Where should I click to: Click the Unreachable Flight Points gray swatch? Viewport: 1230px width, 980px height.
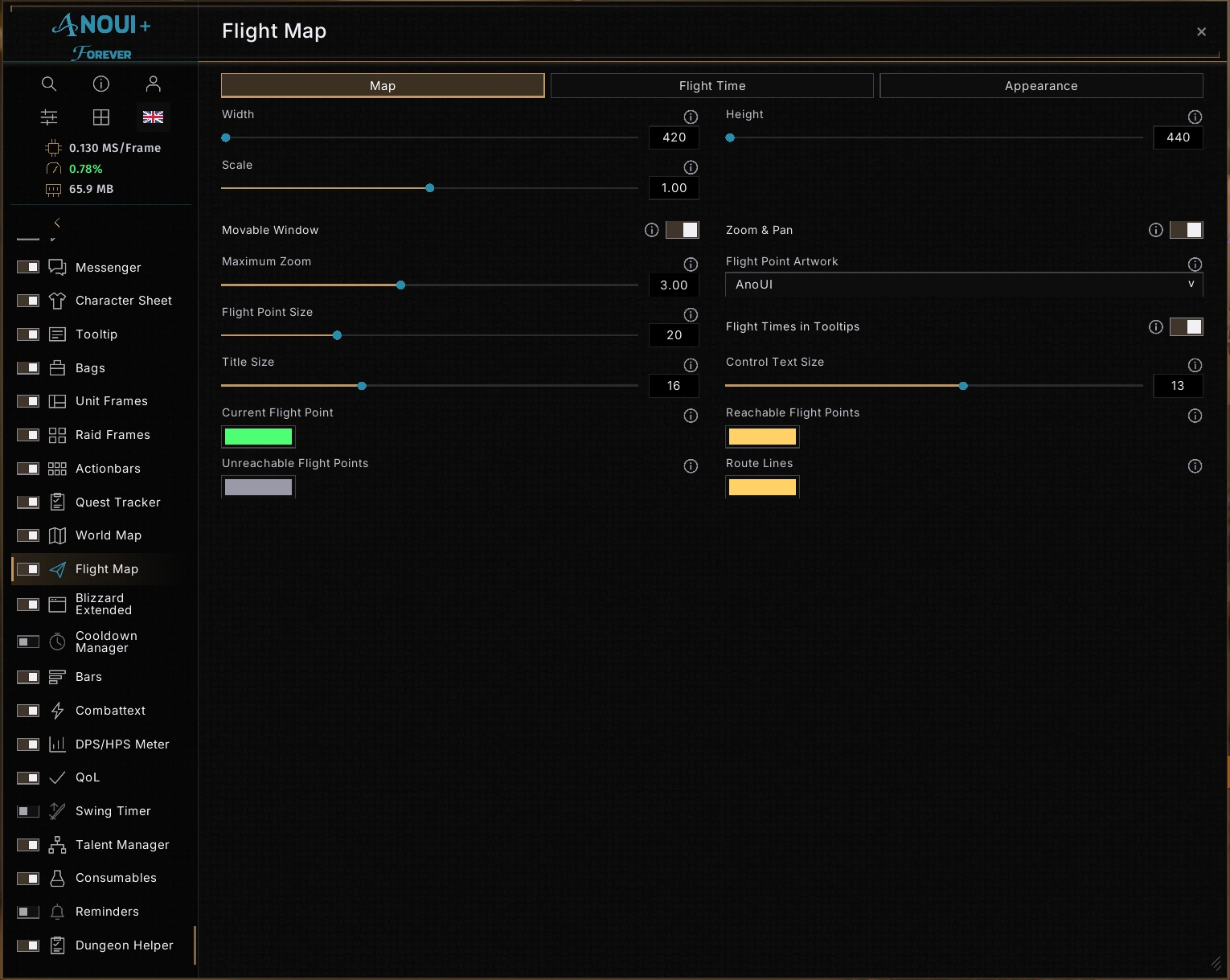(x=258, y=487)
